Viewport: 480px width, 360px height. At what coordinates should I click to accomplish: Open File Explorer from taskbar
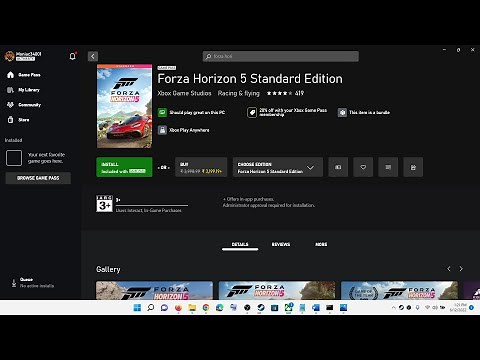pyautogui.click(x=192, y=308)
